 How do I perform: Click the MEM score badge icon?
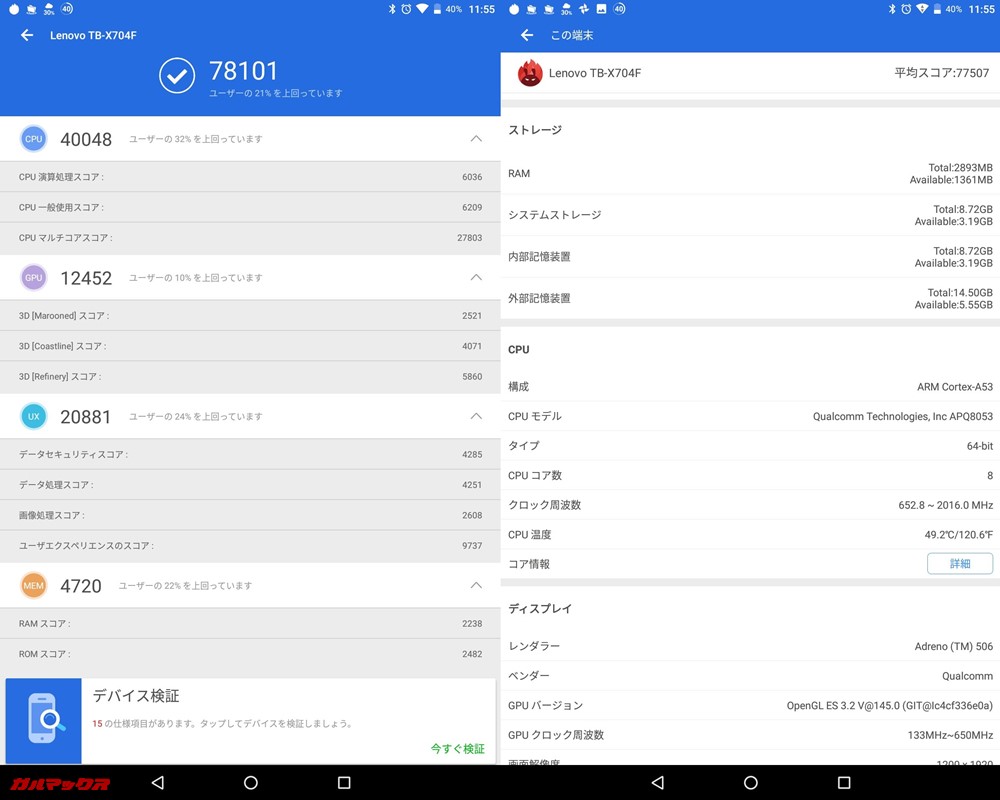pyautogui.click(x=33, y=585)
